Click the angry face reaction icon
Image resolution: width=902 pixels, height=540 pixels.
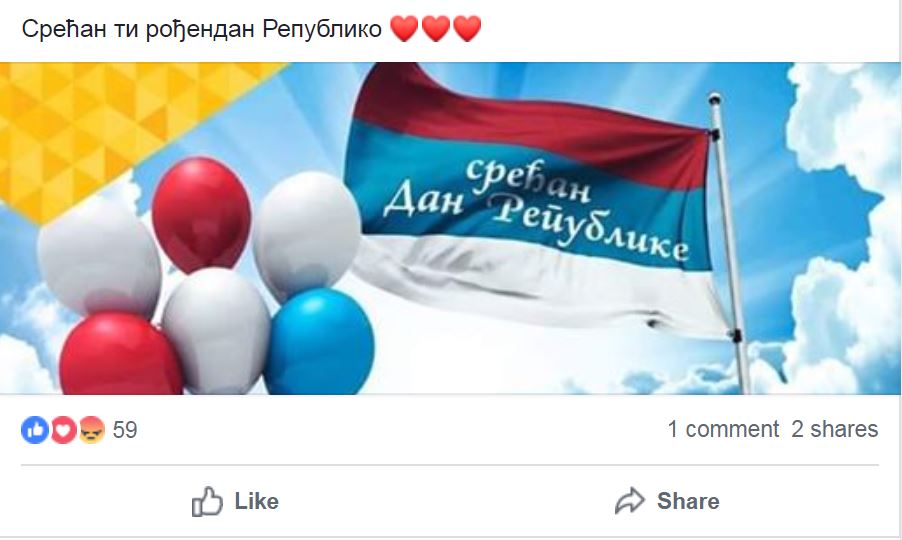(x=92, y=430)
